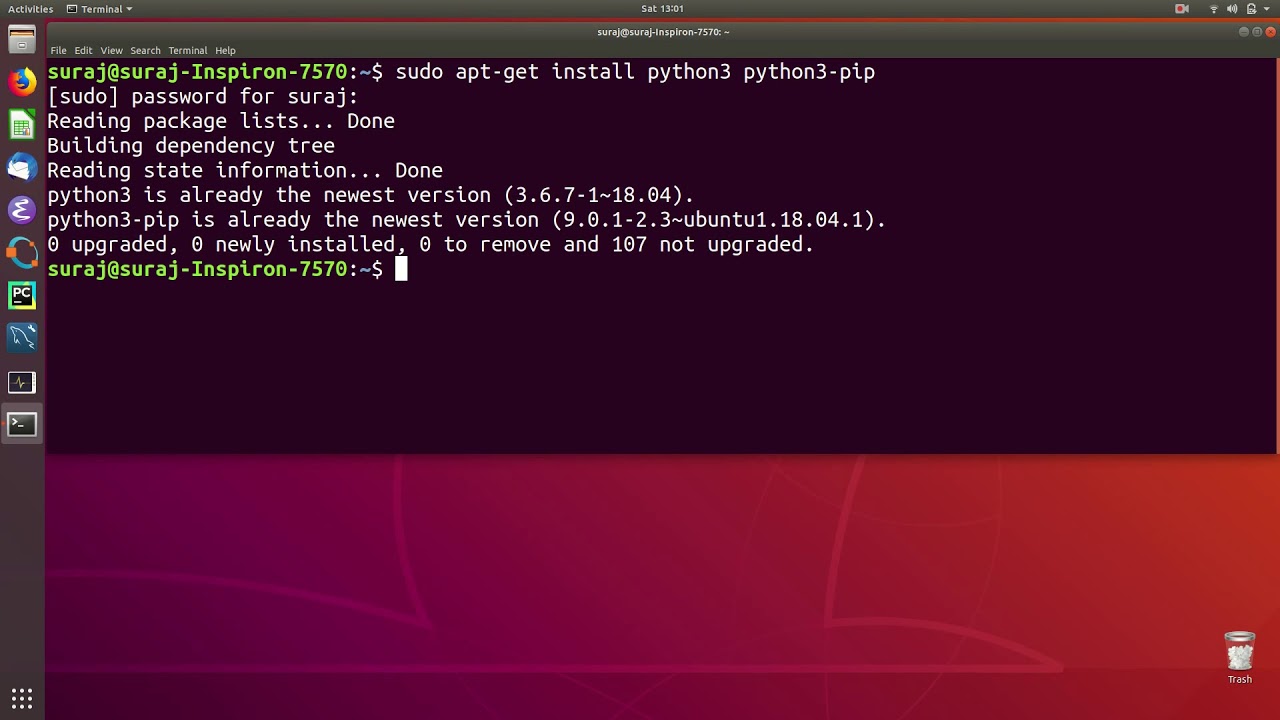Close the terminal window

pos(1271,32)
